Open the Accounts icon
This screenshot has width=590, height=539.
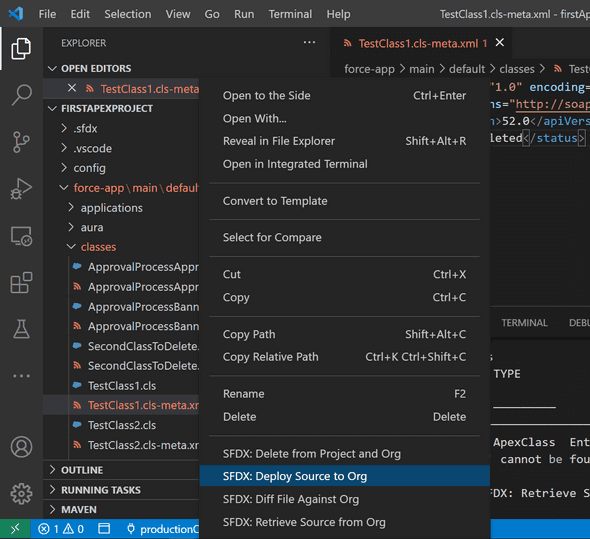tap(21, 447)
